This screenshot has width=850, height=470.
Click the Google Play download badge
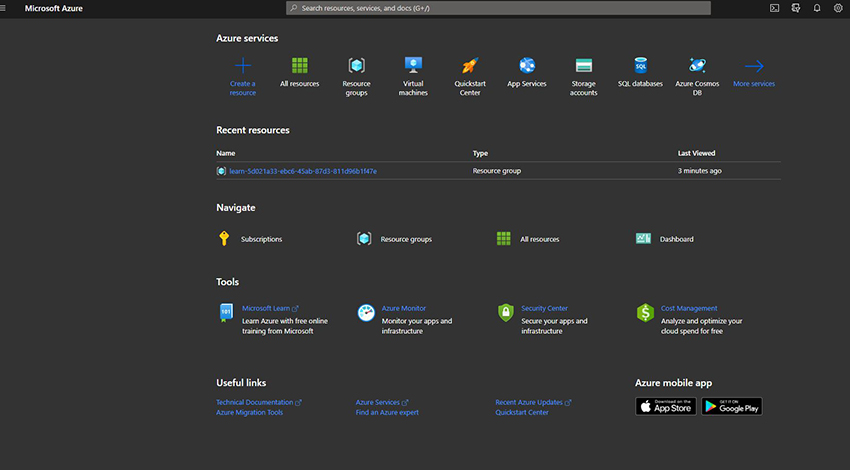pyautogui.click(x=732, y=407)
